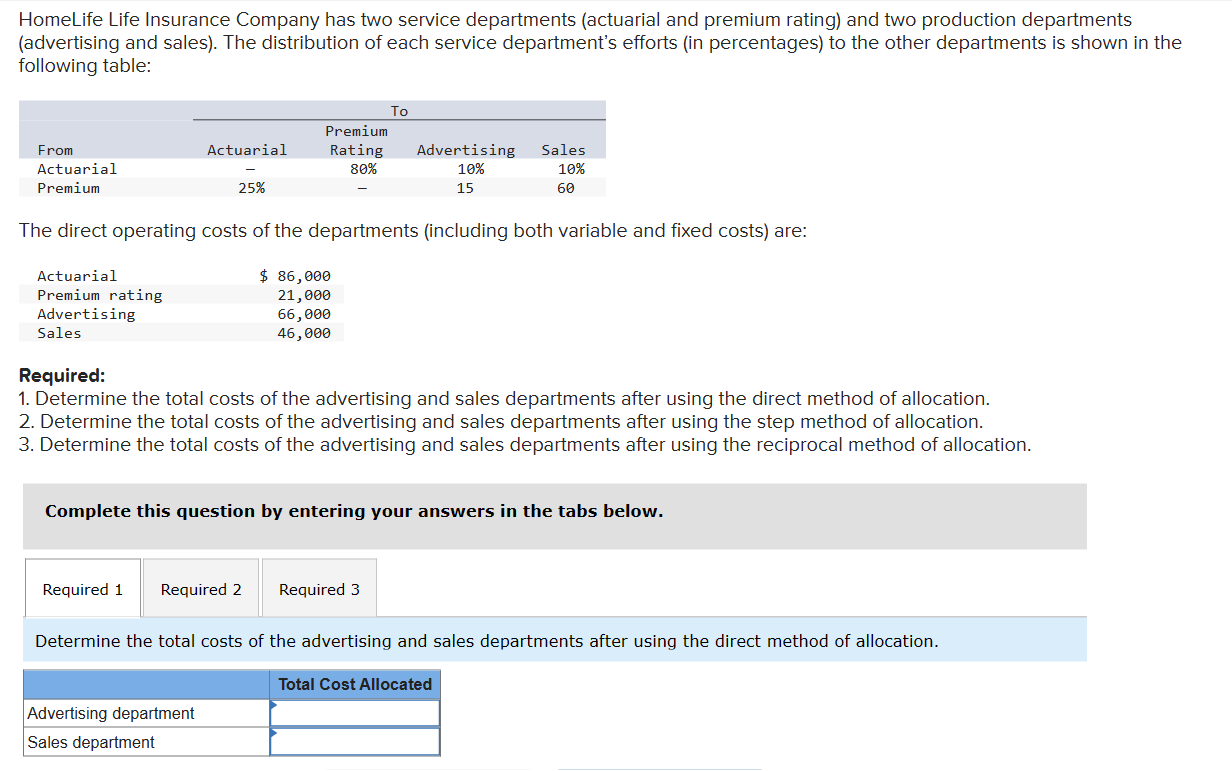Select the Advertising cost value 66,000
Viewport: 1232px width, 771px height.
click(304, 314)
